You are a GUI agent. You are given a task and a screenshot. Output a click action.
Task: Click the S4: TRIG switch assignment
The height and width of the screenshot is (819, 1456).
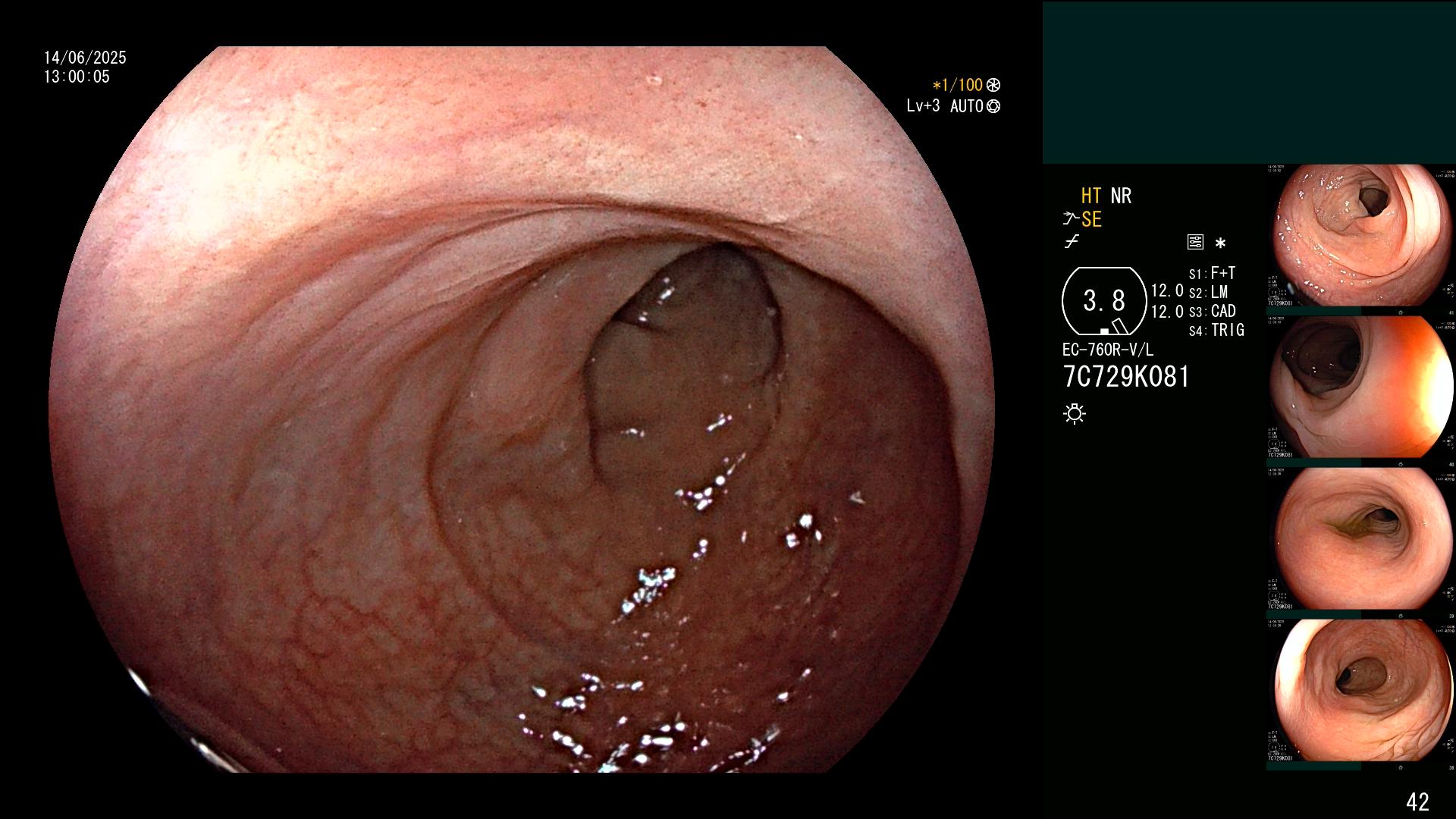pyautogui.click(x=1216, y=330)
